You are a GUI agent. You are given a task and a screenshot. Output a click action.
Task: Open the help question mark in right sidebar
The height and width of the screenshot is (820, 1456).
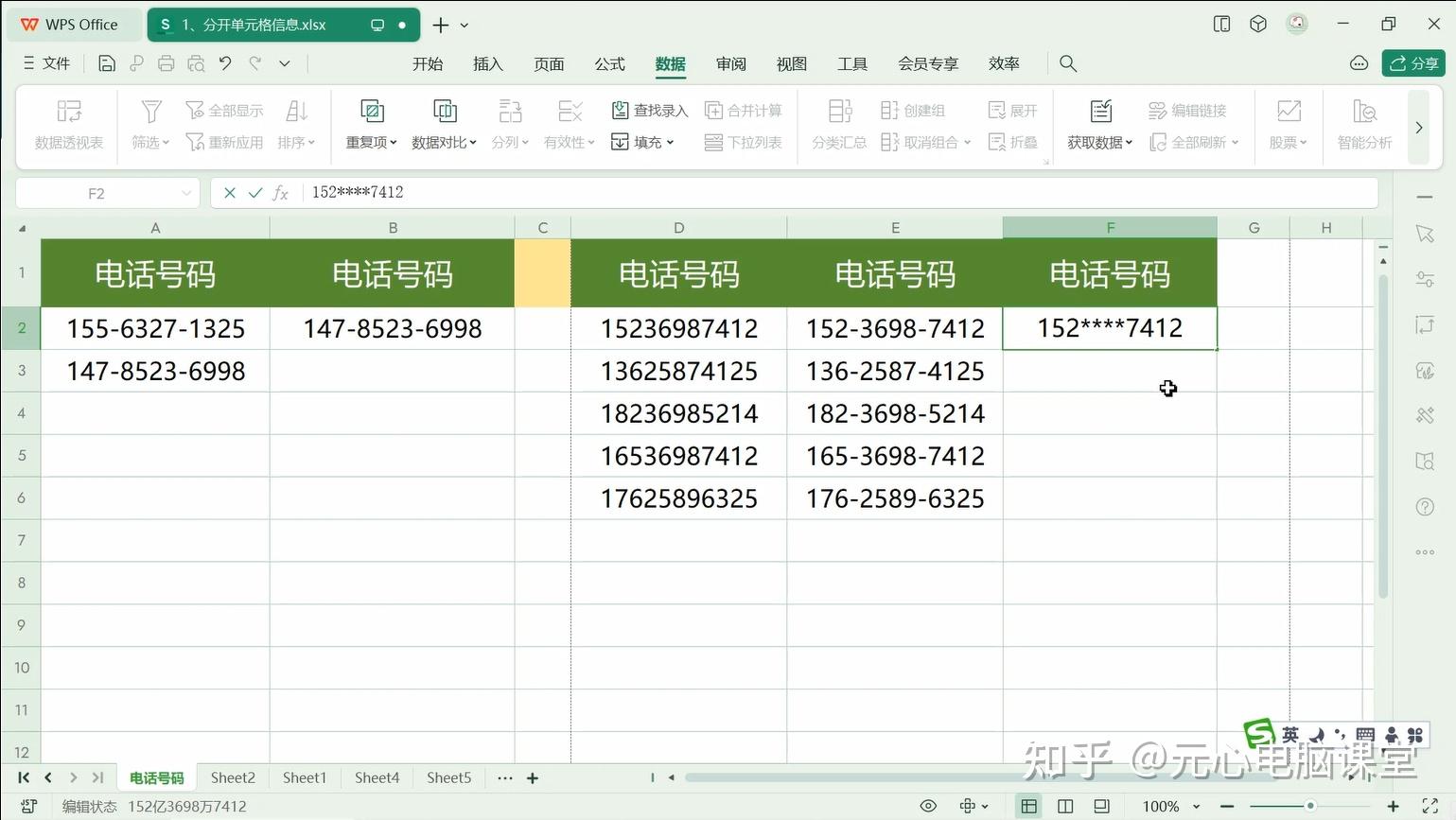(1425, 507)
